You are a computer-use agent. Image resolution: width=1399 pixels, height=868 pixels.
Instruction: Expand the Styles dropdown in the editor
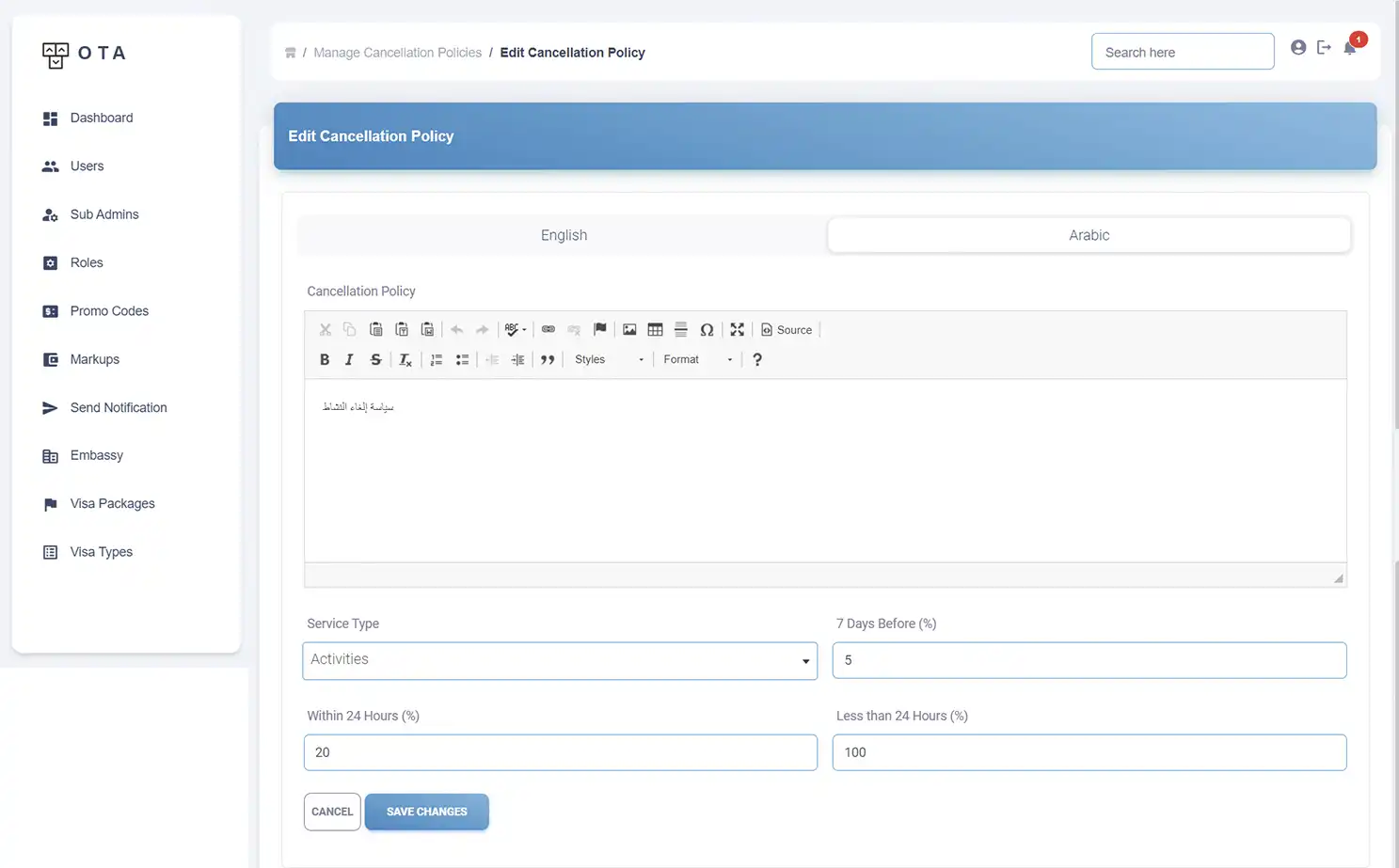(x=609, y=359)
